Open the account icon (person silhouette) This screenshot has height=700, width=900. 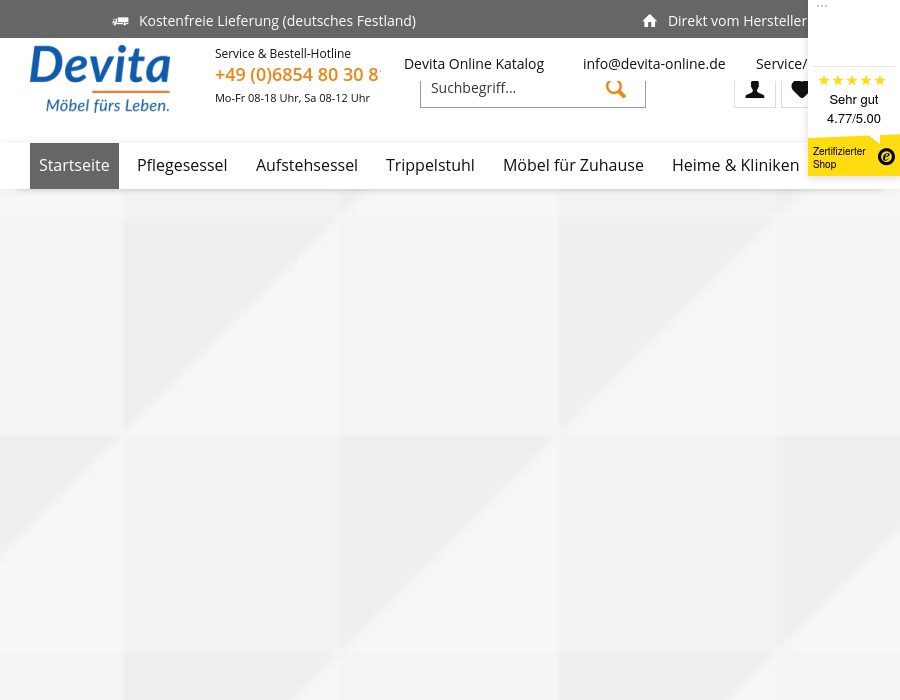point(755,88)
